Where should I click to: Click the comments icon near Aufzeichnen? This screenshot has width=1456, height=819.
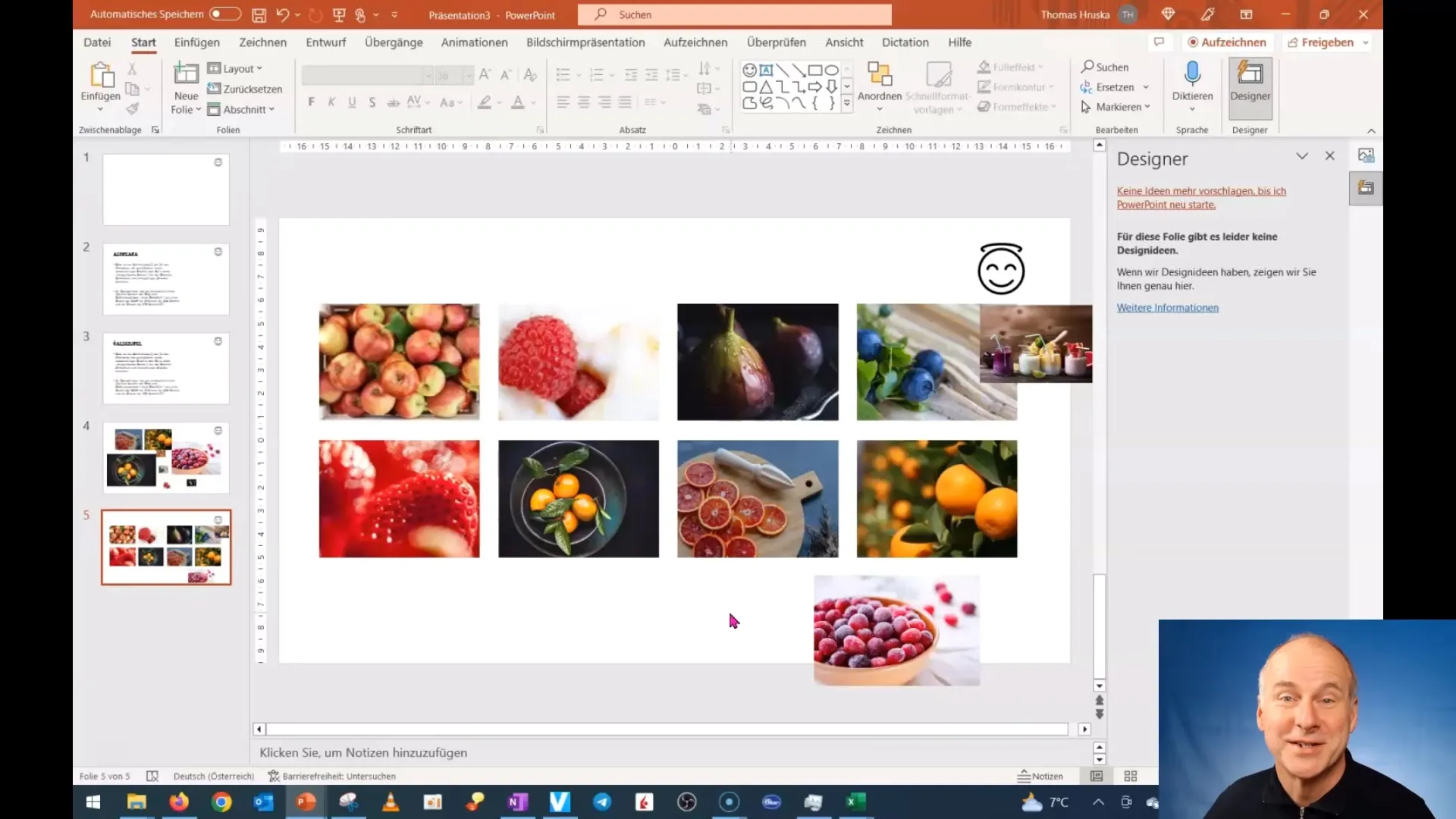click(x=1159, y=42)
